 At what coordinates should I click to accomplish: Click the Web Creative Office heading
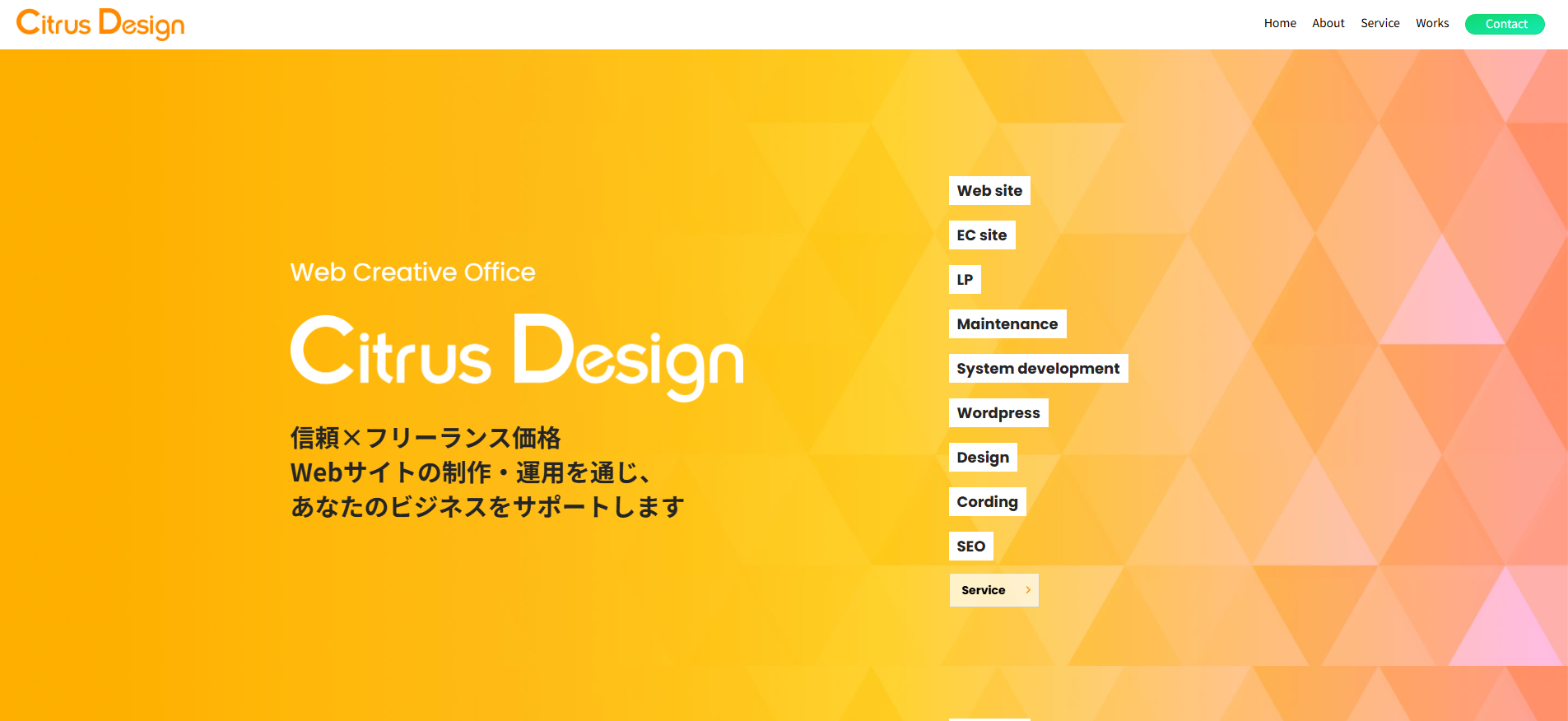[x=412, y=272]
